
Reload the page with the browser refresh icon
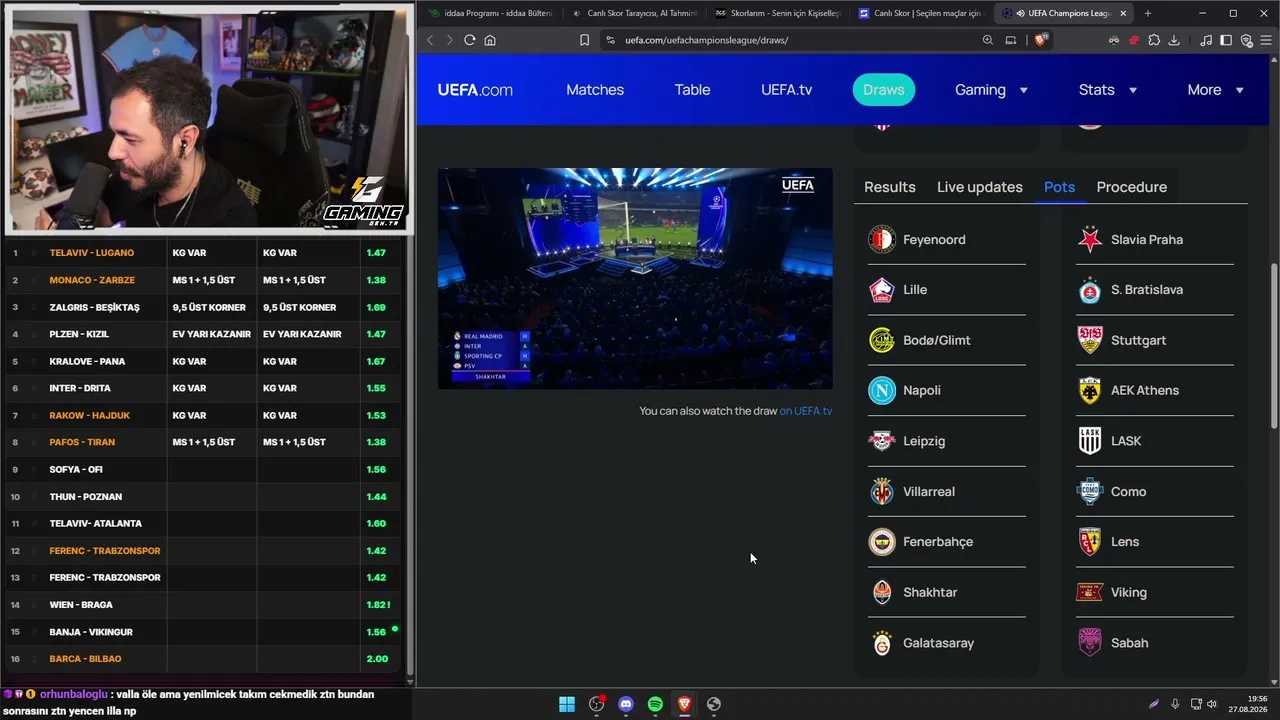pyautogui.click(x=469, y=40)
